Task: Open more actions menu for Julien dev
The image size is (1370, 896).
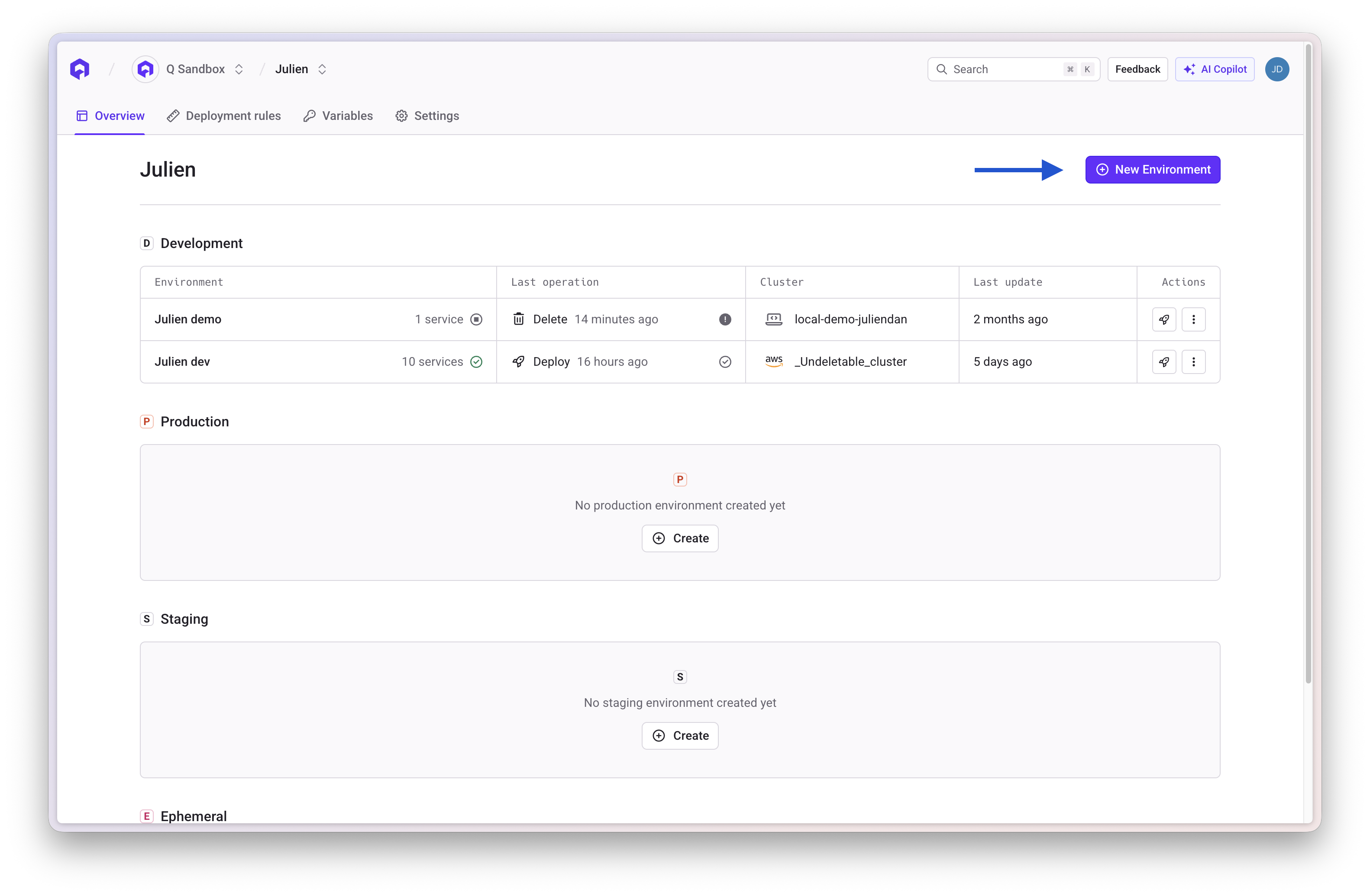Action: pos(1193,362)
